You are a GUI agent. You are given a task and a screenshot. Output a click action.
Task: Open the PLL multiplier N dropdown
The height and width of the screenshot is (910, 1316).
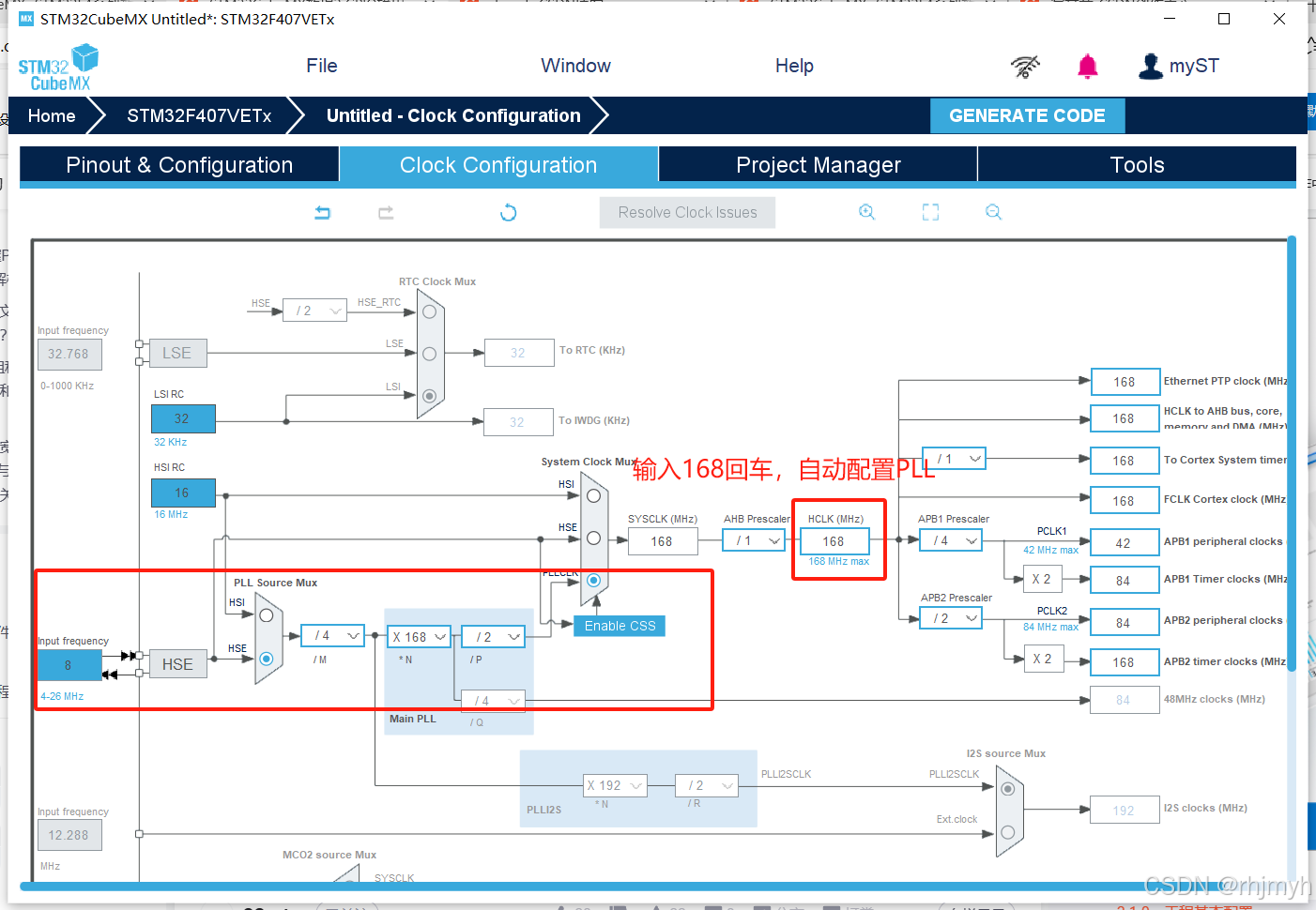tap(419, 636)
